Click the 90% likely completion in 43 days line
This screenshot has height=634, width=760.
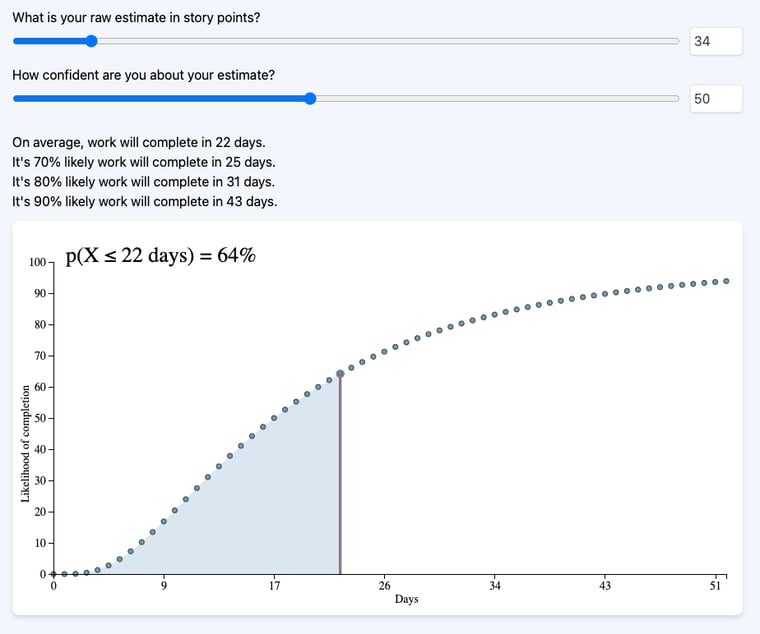coord(145,202)
